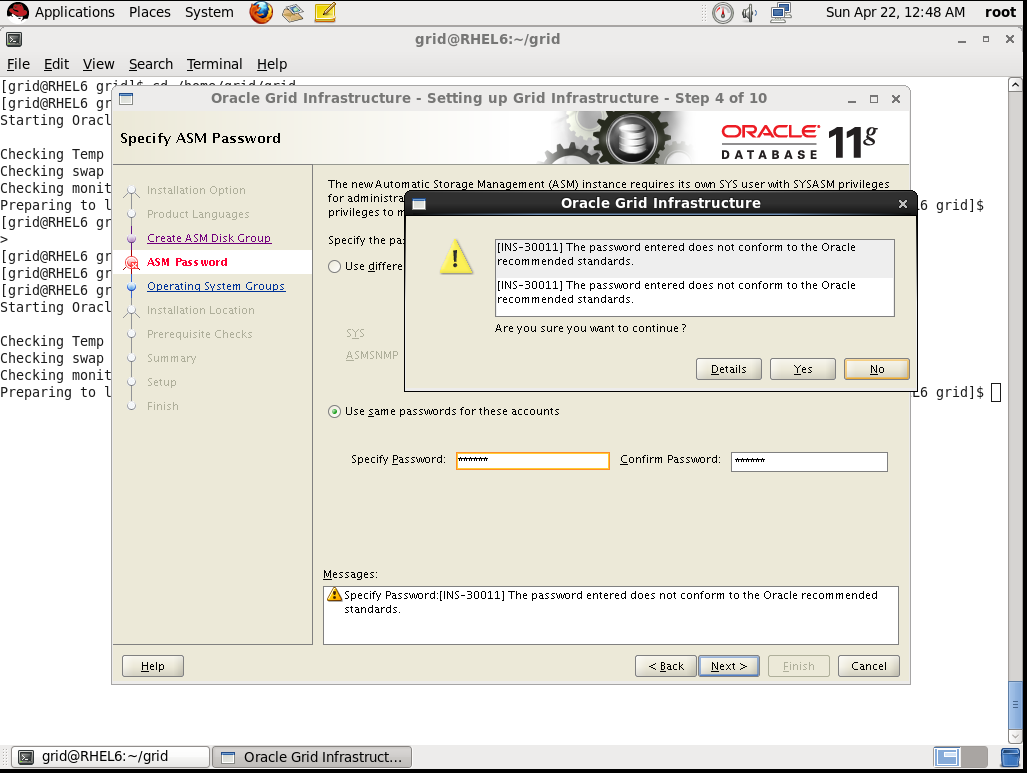Click the Product Languages step

pos(198,214)
